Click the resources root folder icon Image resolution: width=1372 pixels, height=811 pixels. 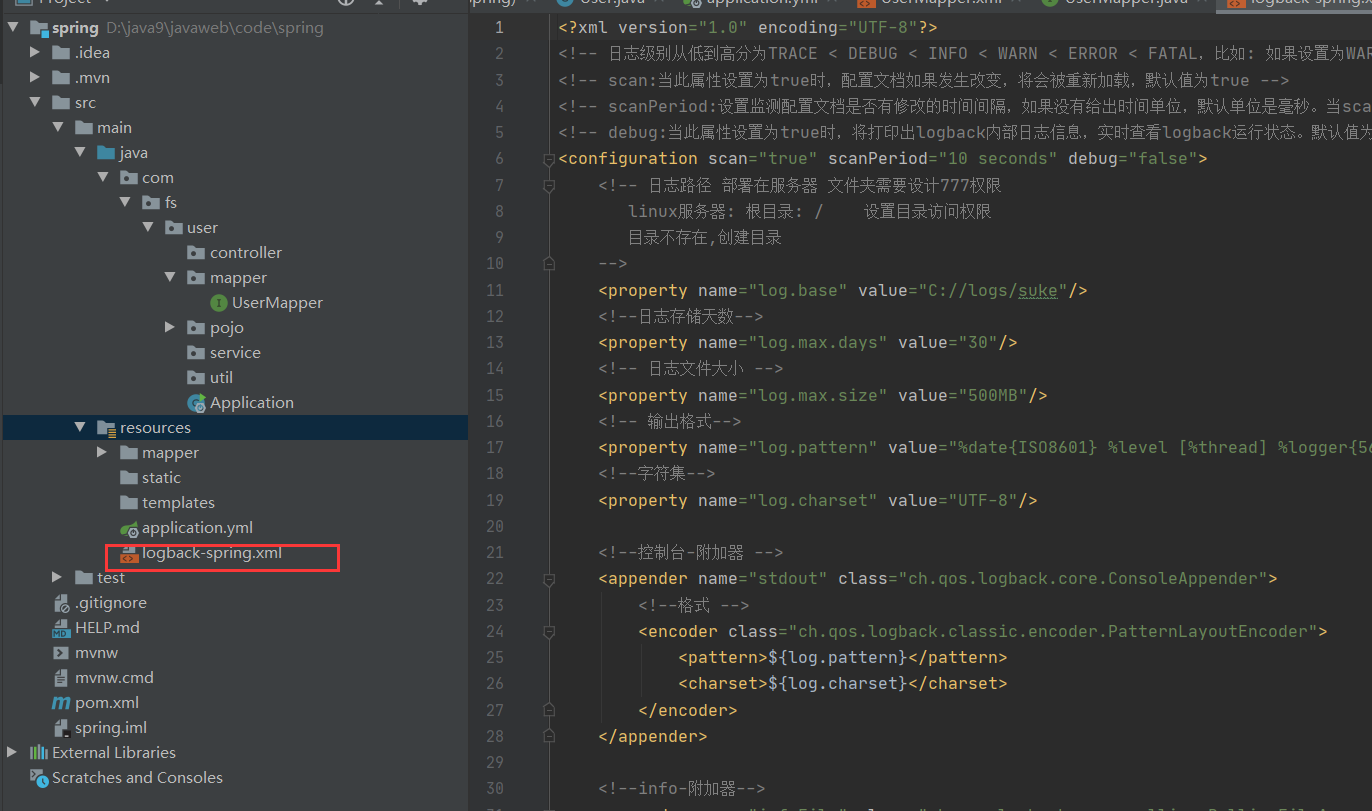tap(106, 428)
